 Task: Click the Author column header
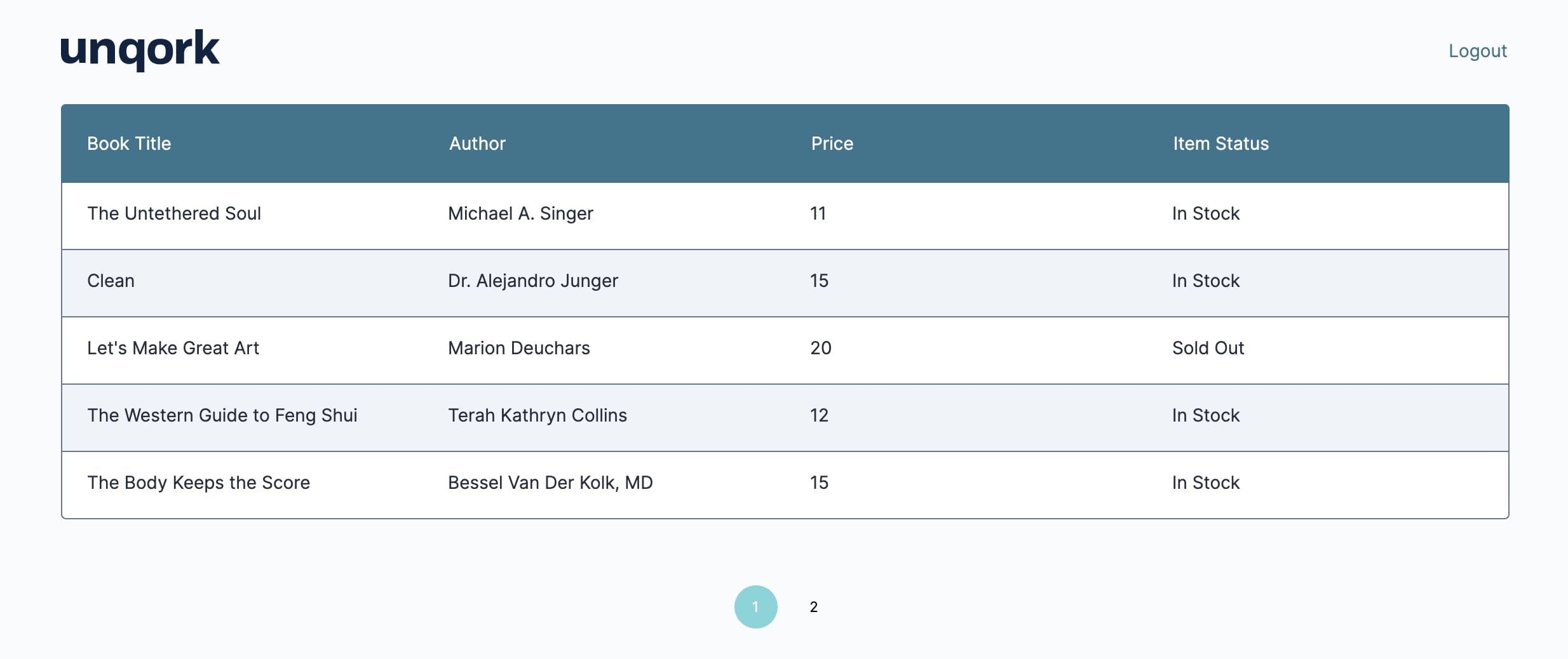click(x=477, y=143)
